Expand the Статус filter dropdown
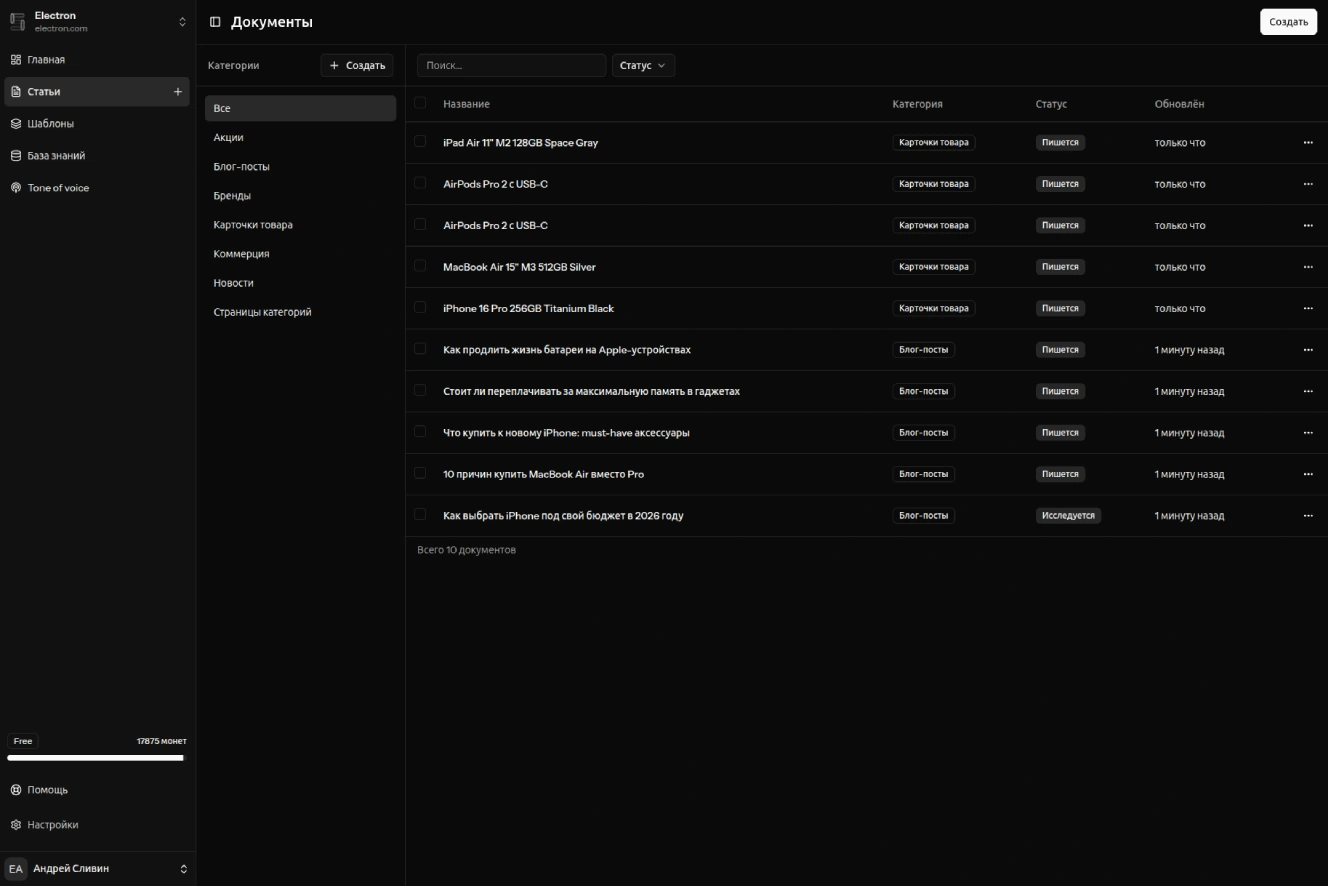Image resolution: width=1328 pixels, height=886 pixels. (x=643, y=66)
